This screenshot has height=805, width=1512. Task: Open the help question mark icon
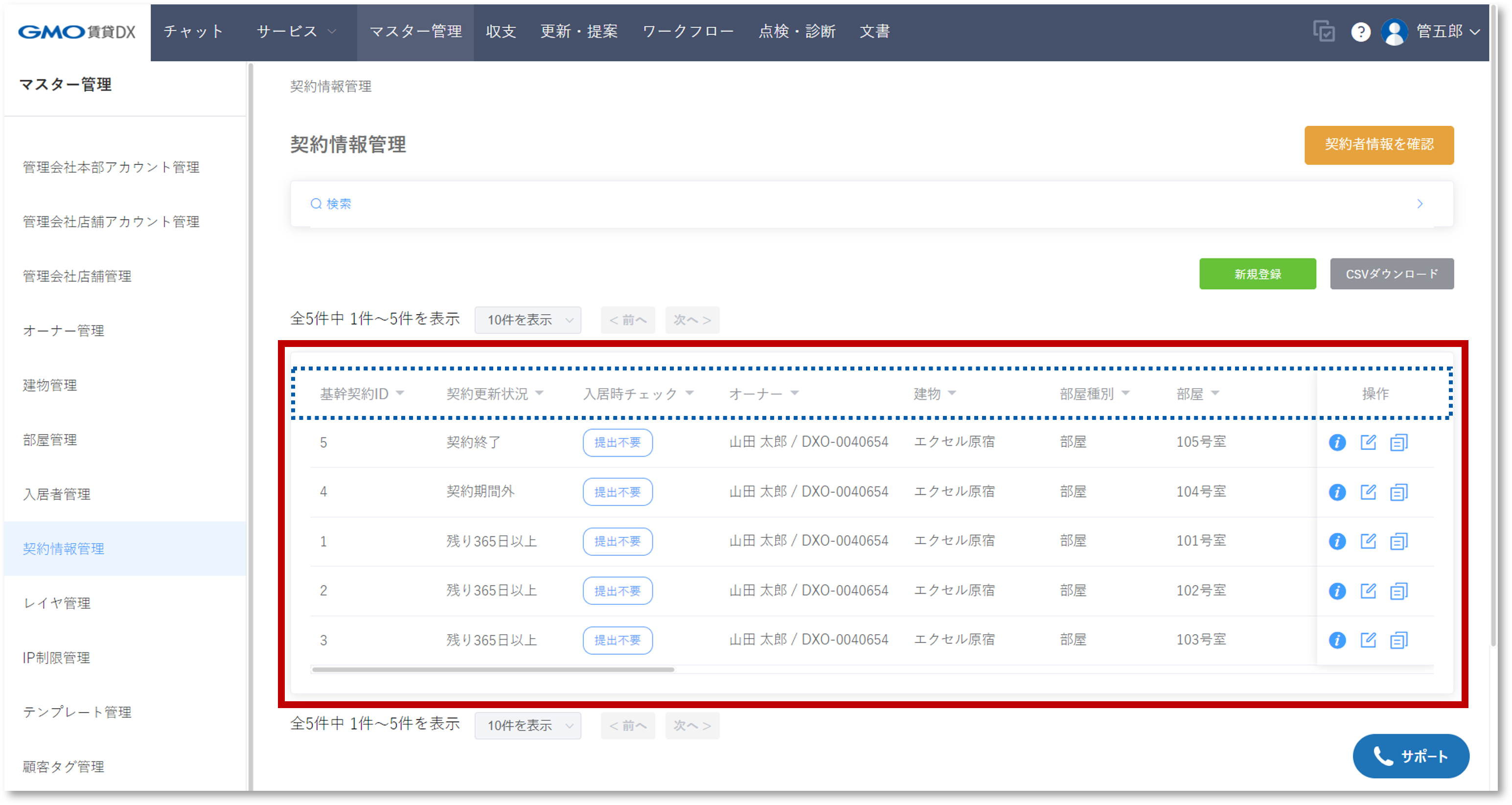1361,32
